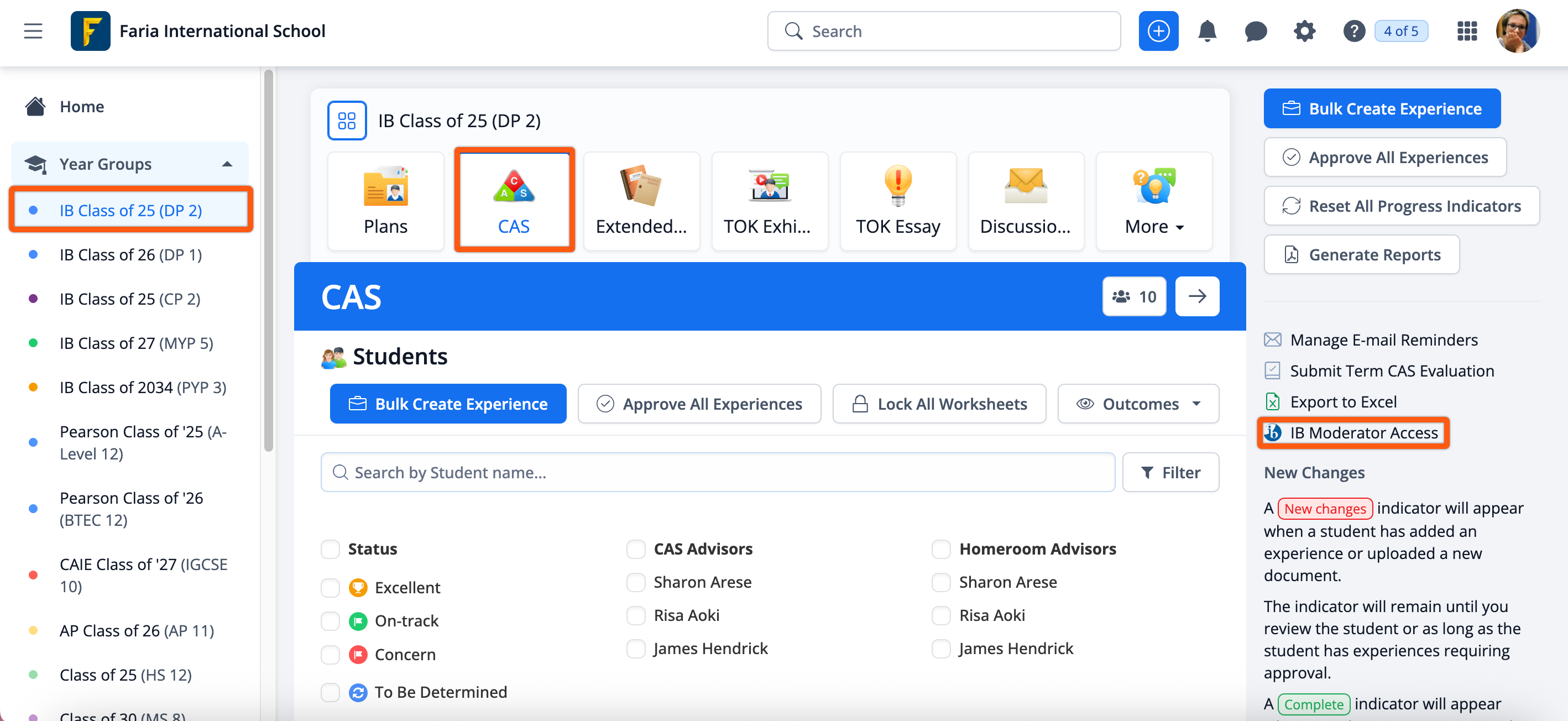
Task: Click the help question mark icon
Action: point(1353,31)
